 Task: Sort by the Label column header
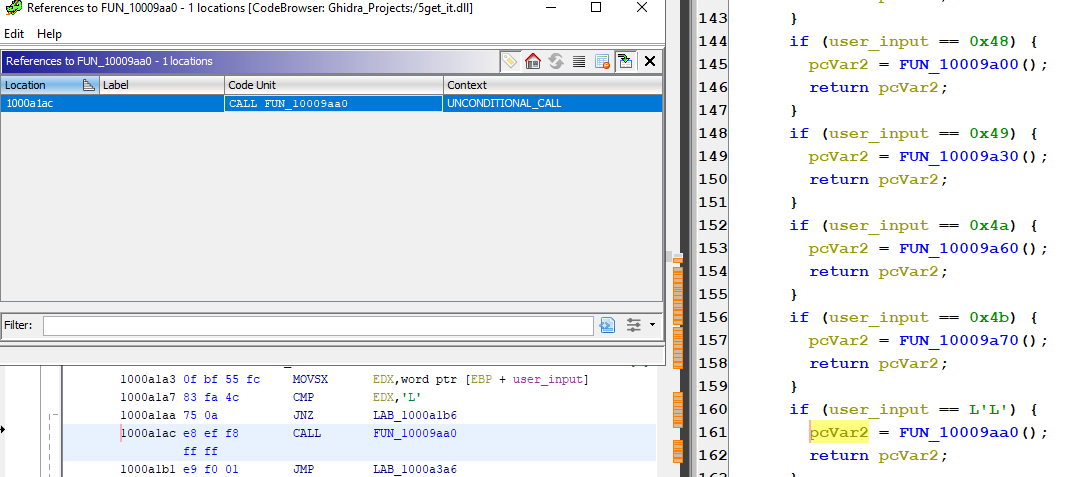(162, 85)
